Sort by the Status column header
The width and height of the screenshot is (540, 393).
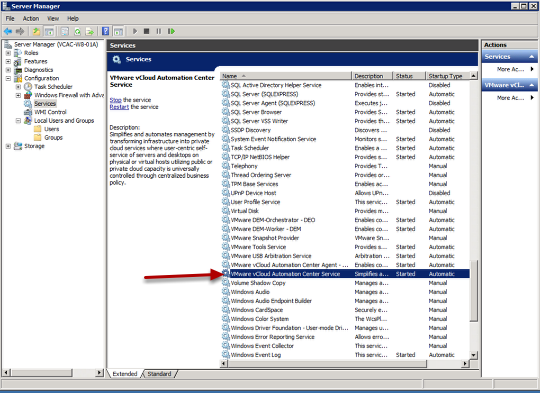click(x=409, y=76)
